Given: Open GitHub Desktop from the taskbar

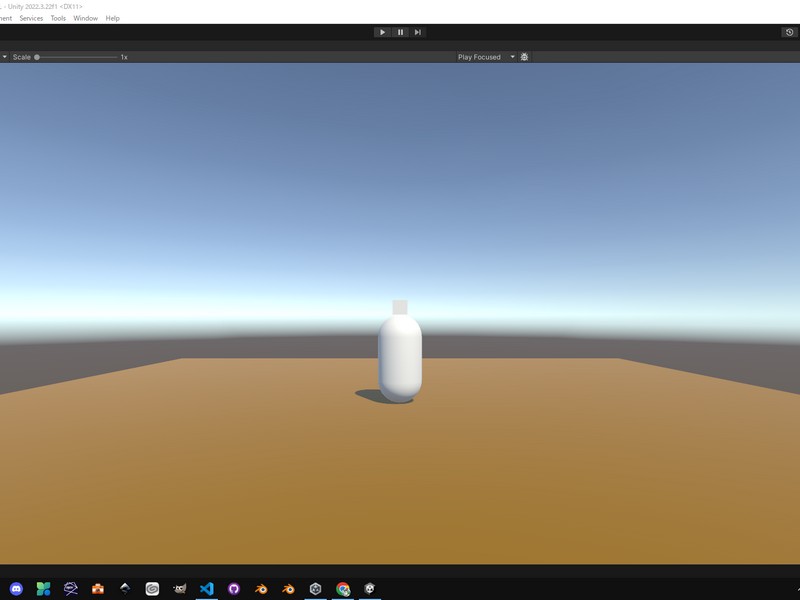Looking at the screenshot, I should pos(234,589).
